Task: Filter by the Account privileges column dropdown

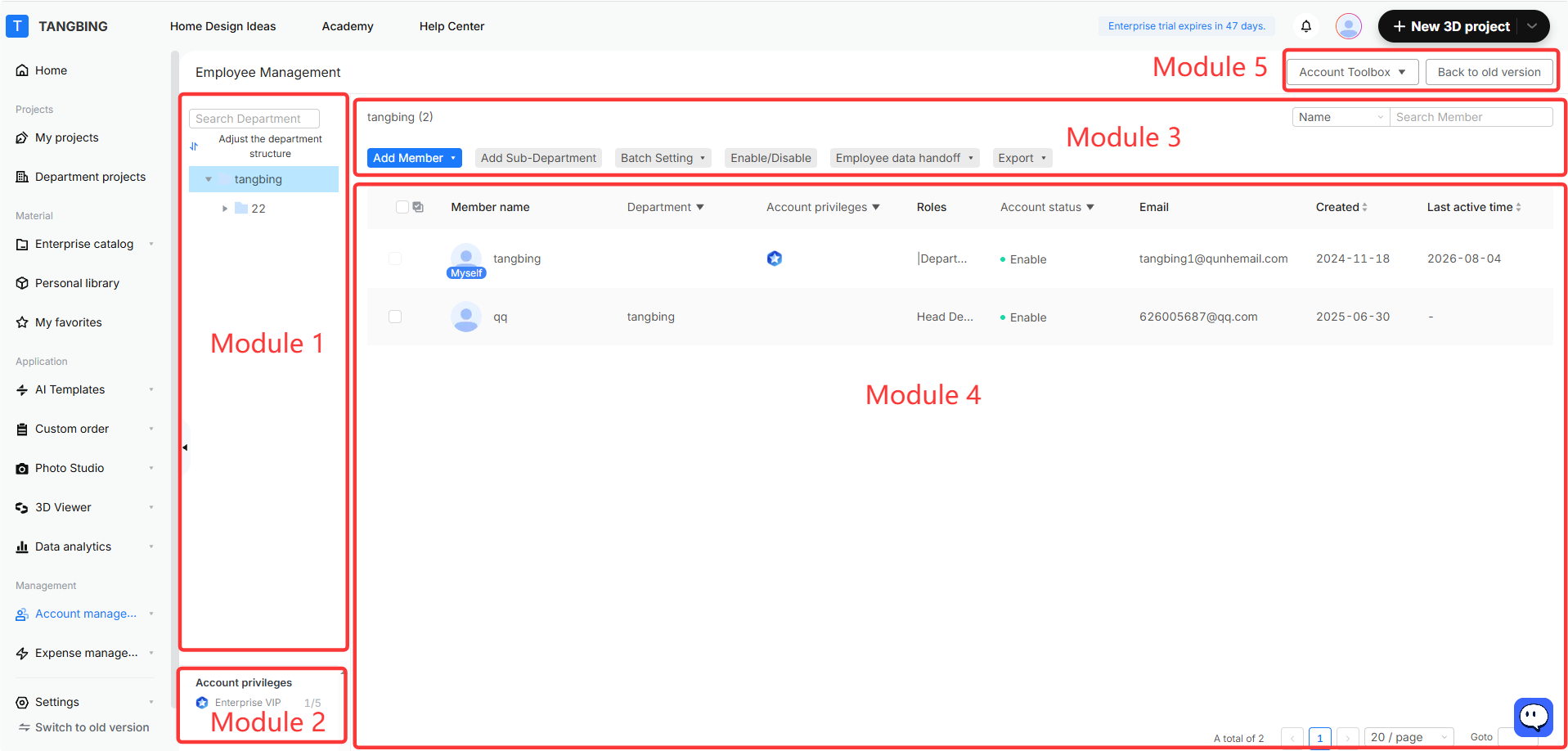Action: [876, 207]
